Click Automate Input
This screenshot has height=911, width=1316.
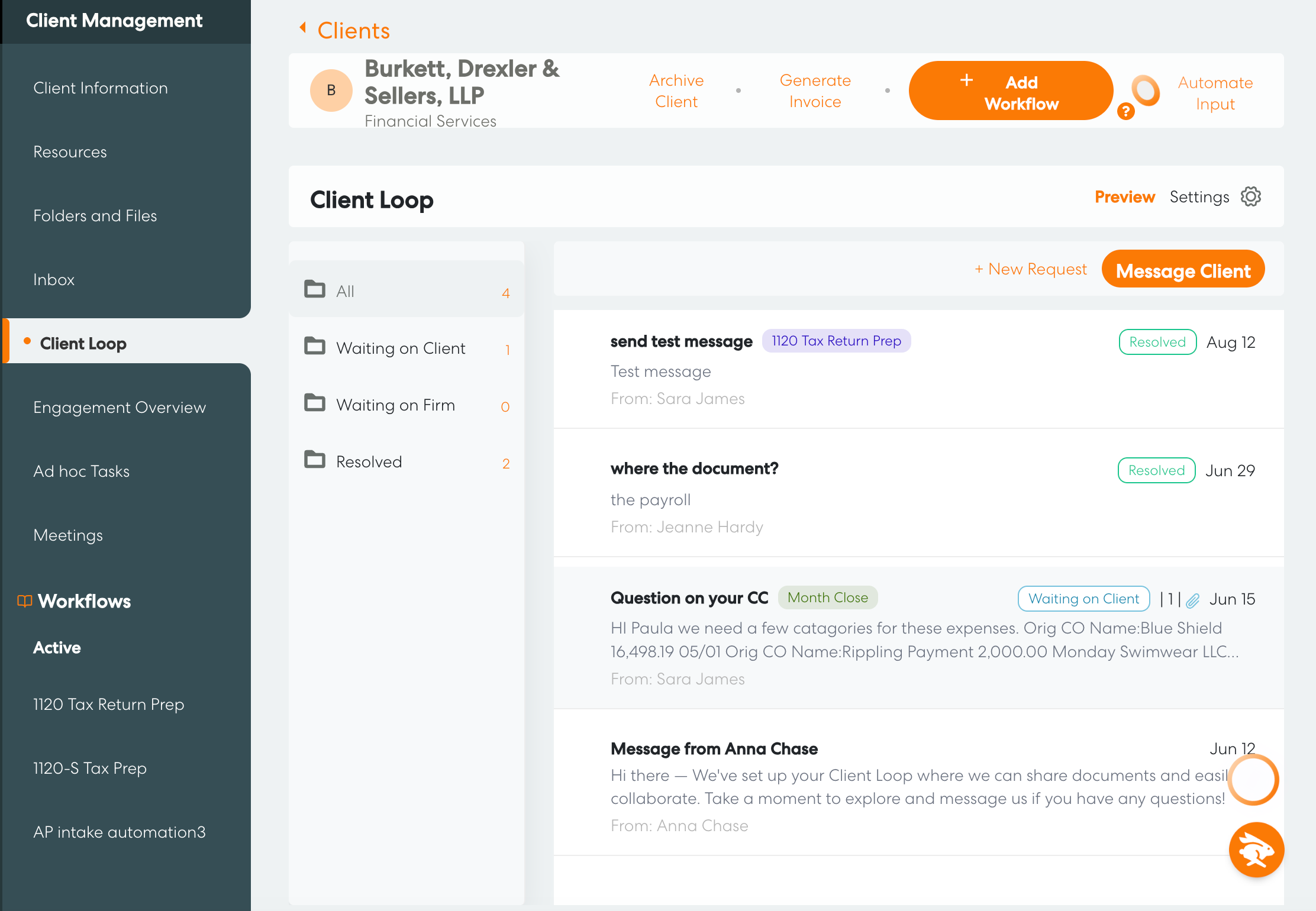[x=1215, y=93]
